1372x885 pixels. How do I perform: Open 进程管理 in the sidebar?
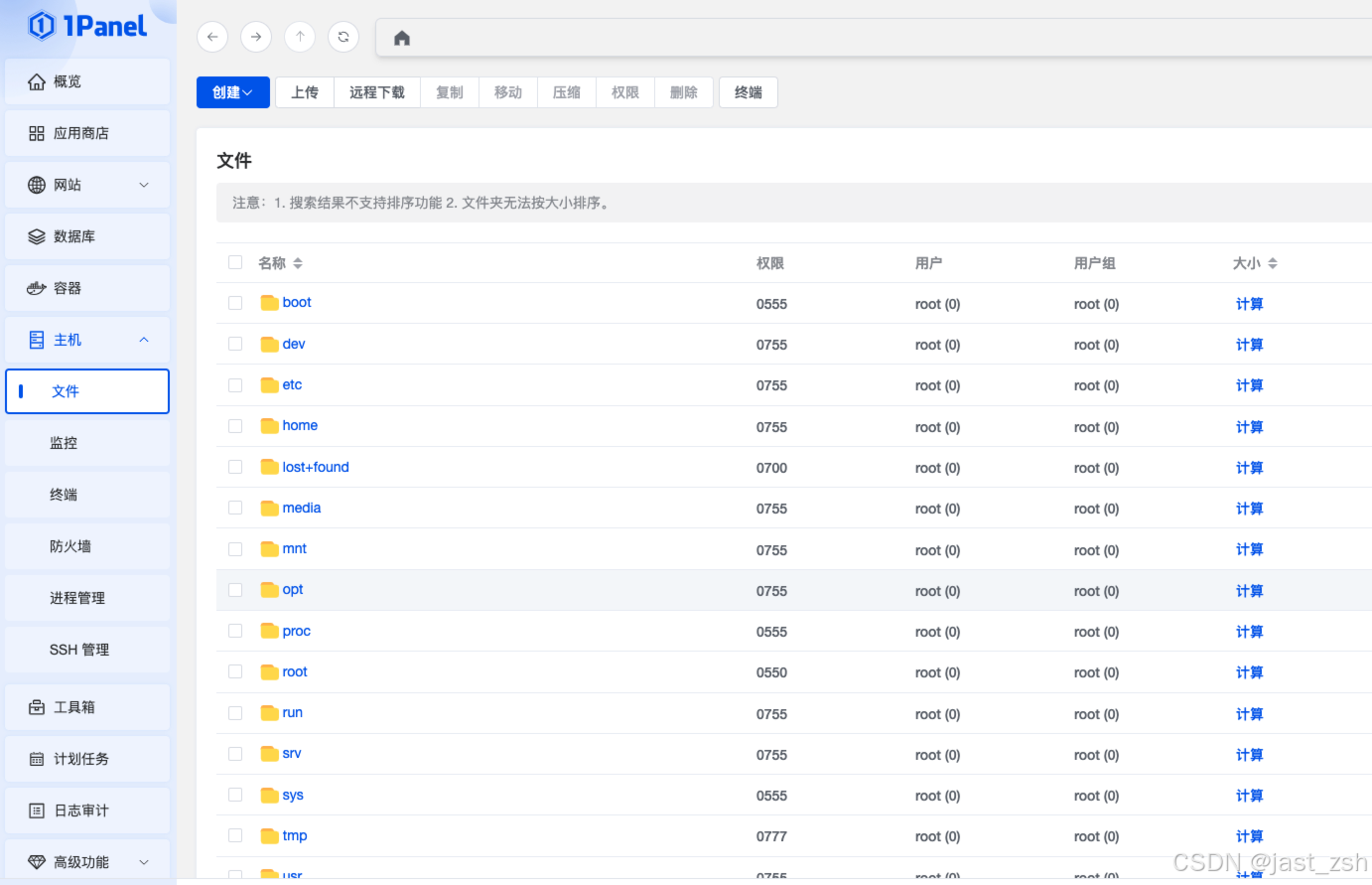87,598
